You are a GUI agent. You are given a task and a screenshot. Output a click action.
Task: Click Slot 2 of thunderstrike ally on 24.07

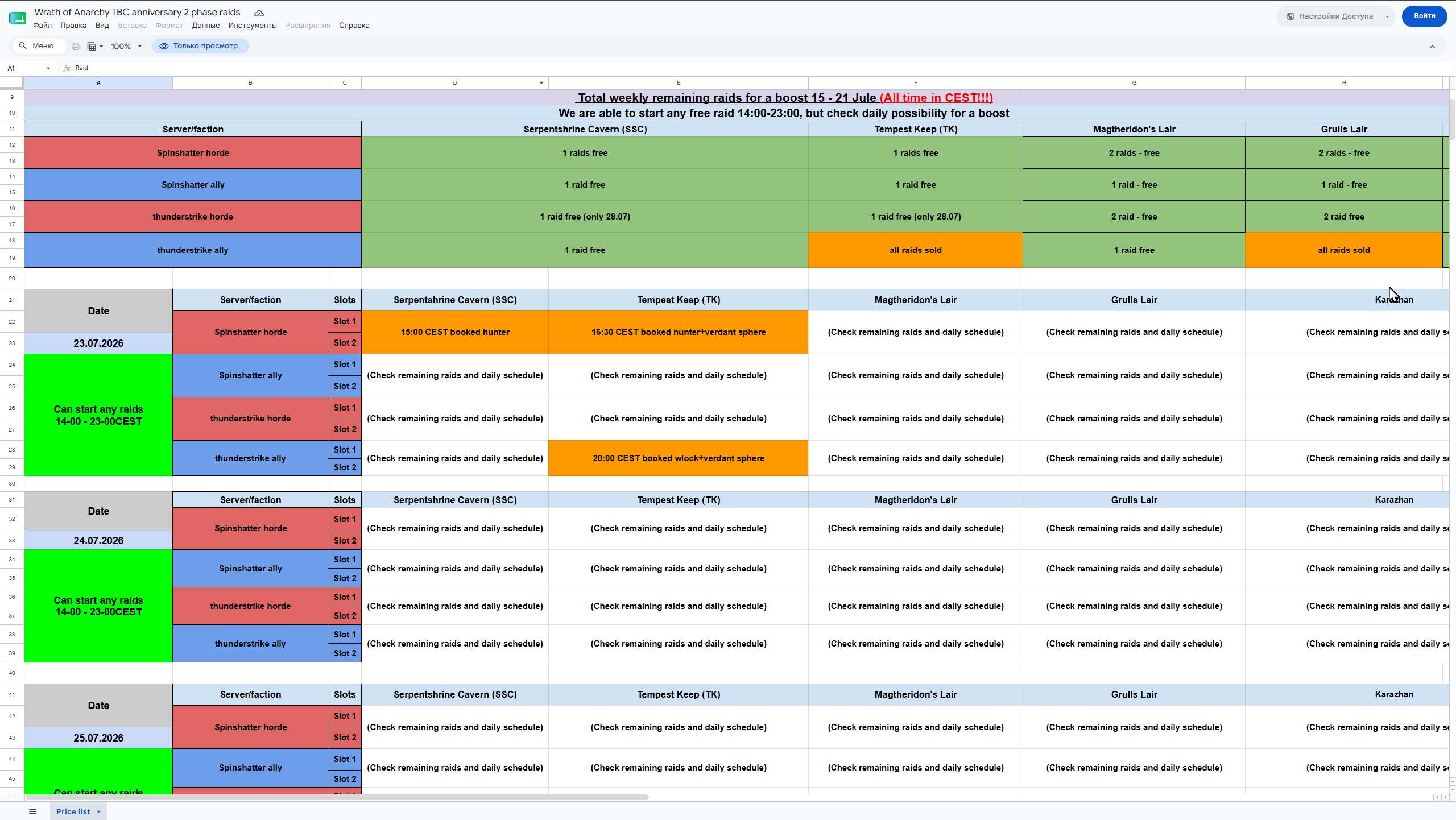345,653
